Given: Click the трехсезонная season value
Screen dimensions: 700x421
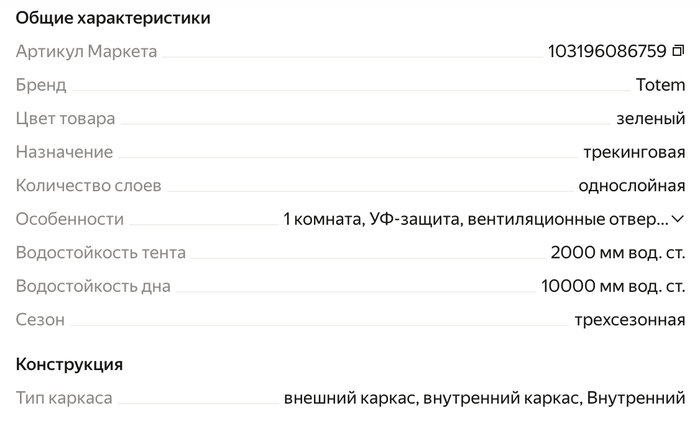Looking at the screenshot, I should coord(629,320).
